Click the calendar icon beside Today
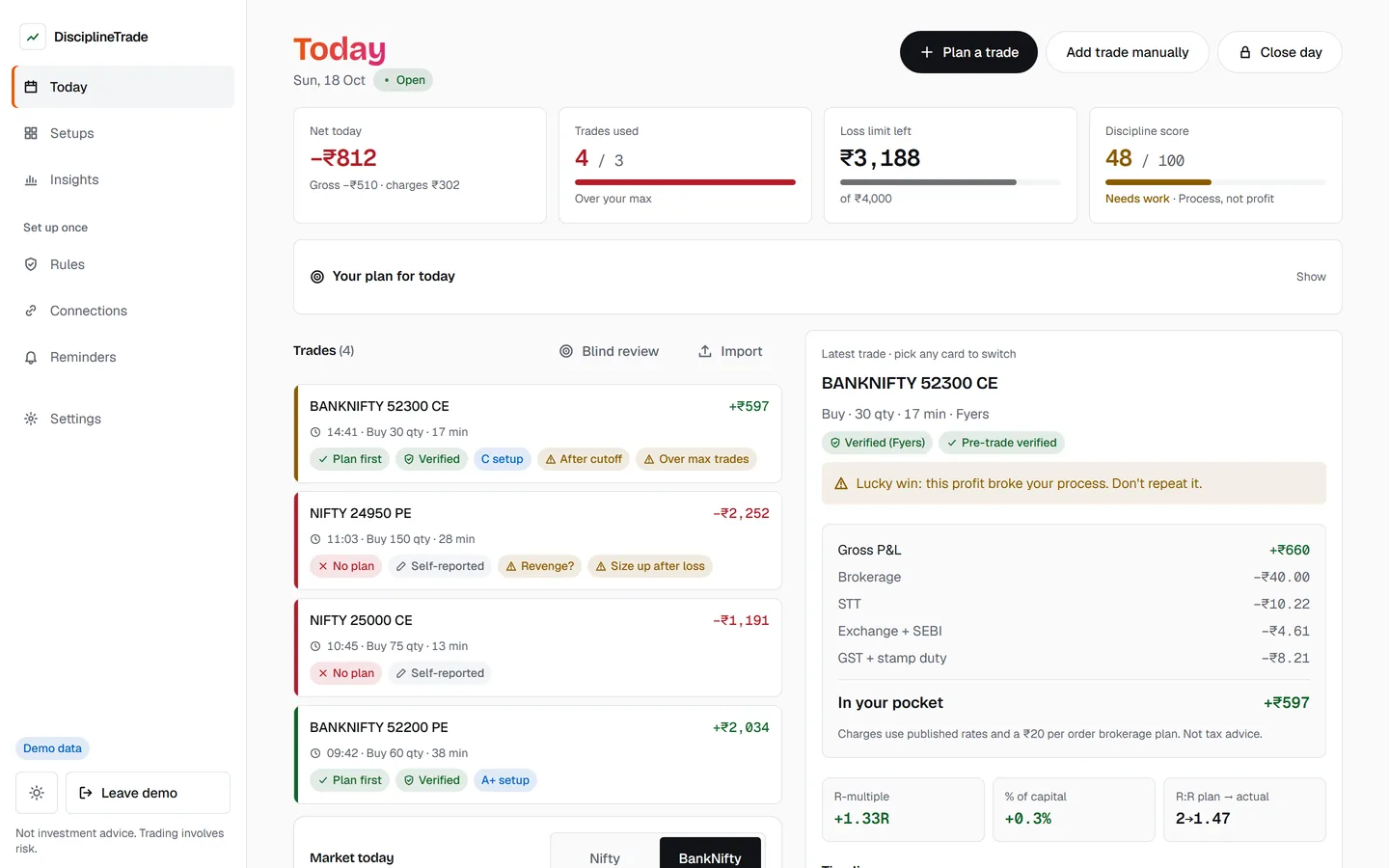 pyautogui.click(x=31, y=87)
